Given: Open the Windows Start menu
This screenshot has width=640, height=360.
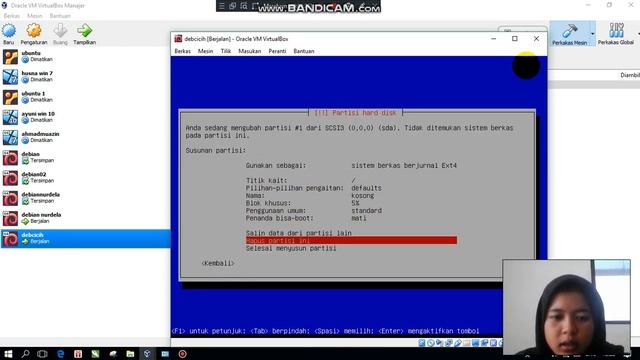Looking at the screenshot, I should (x=8, y=353).
